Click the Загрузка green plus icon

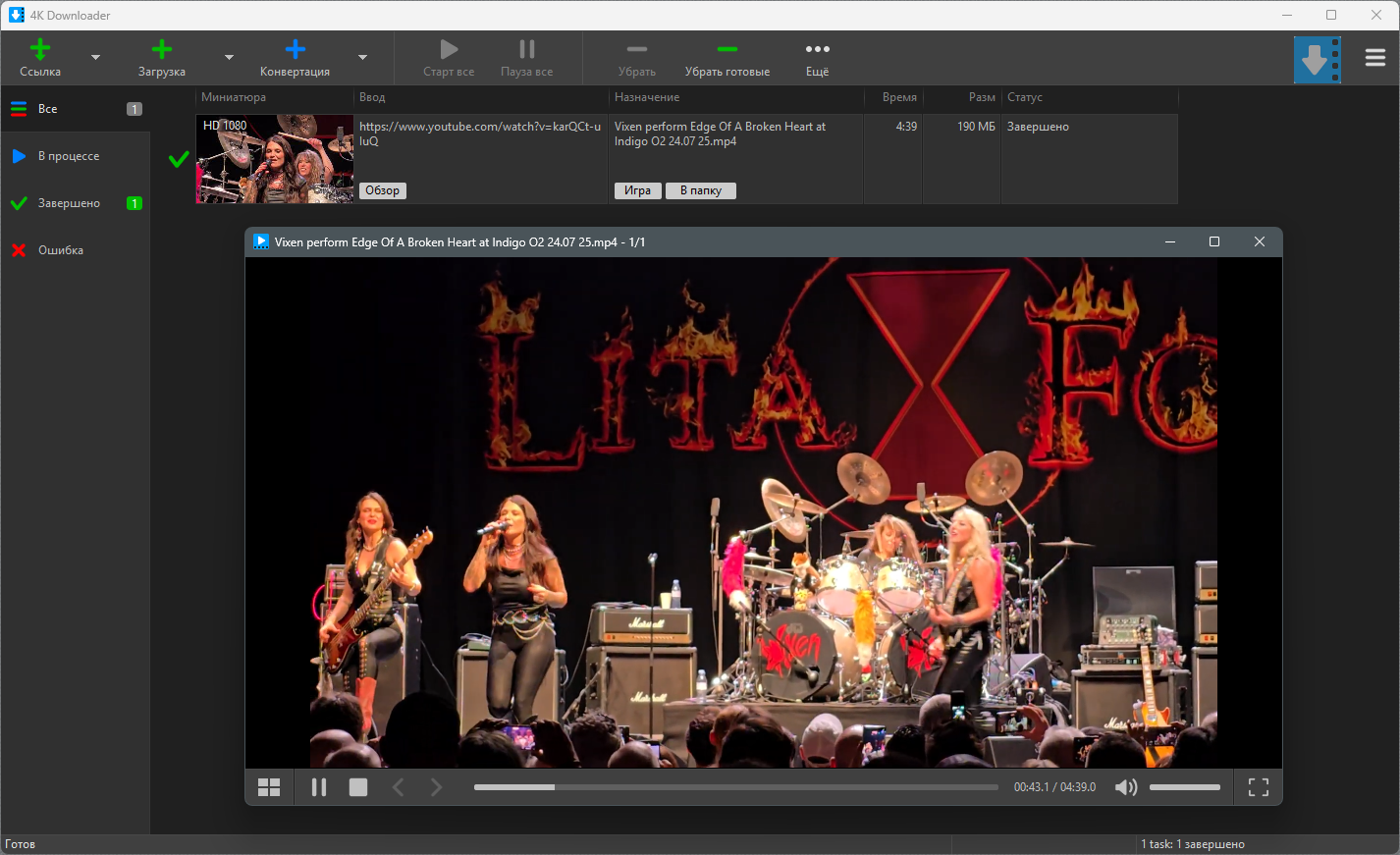[x=162, y=50]
